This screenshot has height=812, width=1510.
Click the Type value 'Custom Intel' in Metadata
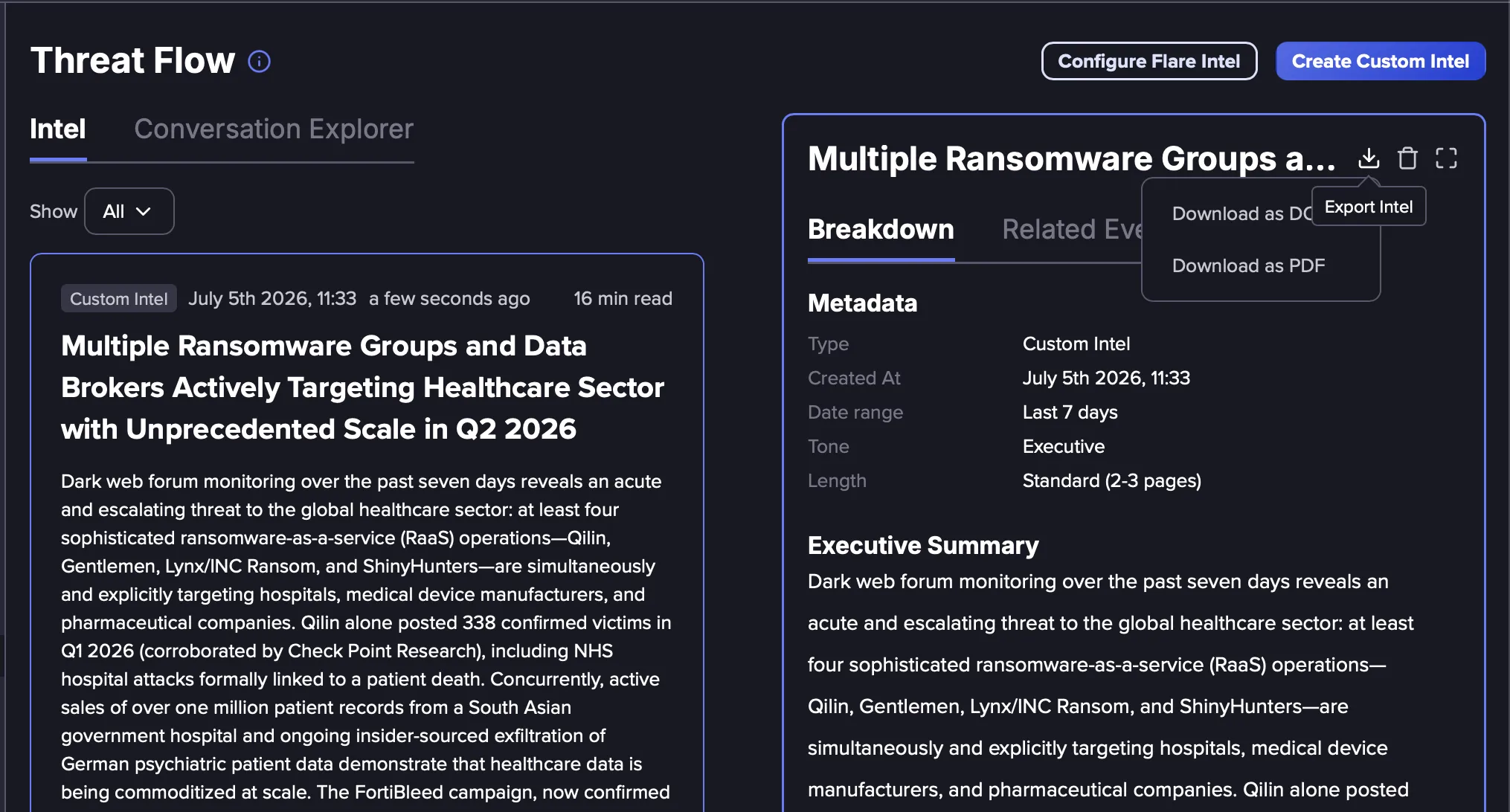point(1076,344)
